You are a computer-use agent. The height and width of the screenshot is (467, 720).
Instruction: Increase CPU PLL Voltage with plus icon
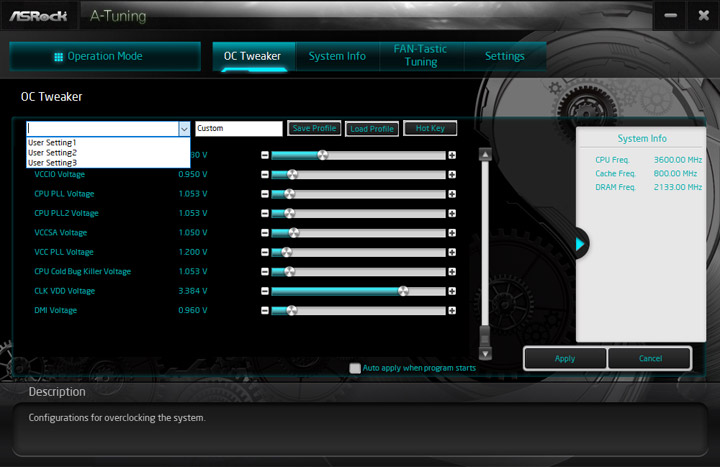(452, 194)
